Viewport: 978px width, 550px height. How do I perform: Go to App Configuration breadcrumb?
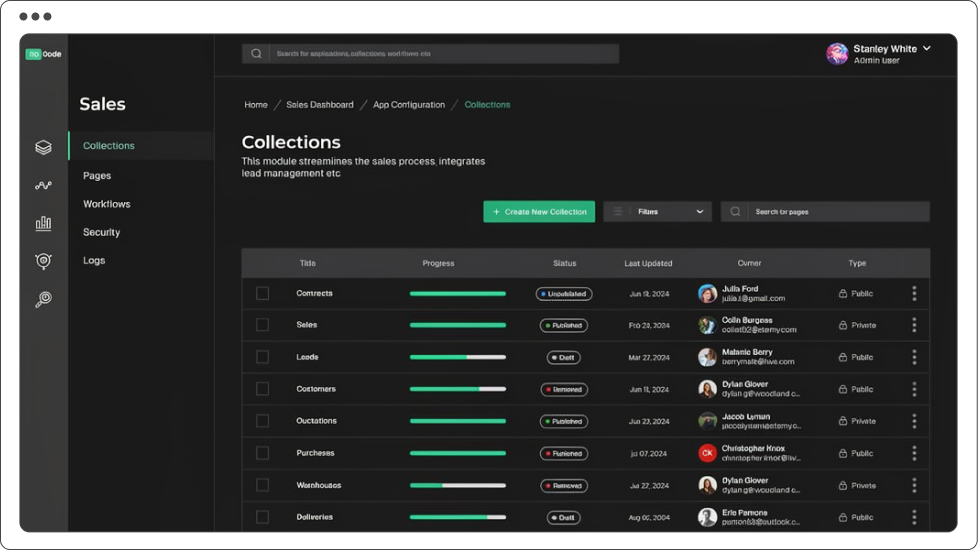click(x=409, y=105)
